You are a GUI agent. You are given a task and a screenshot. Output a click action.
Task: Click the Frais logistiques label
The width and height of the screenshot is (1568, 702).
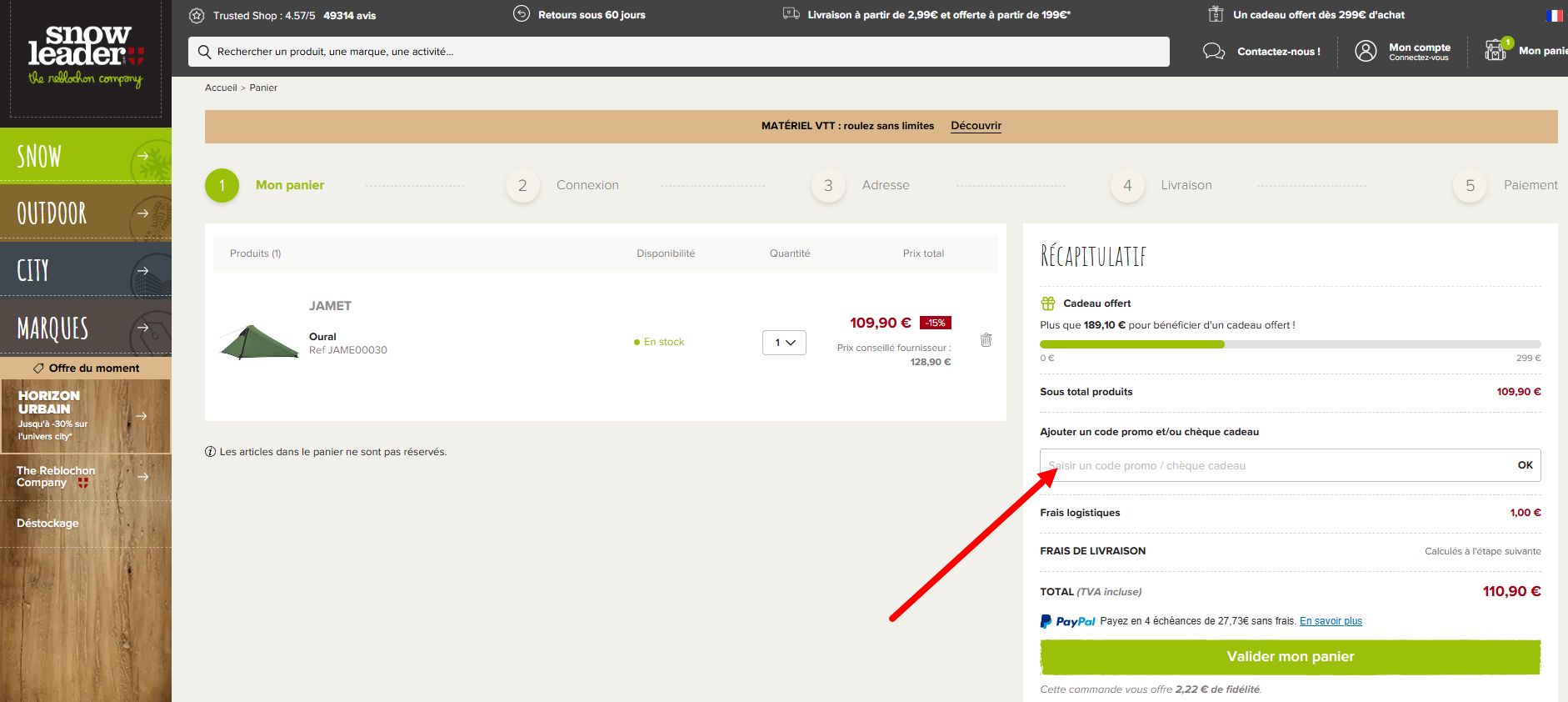point(1080,513)
